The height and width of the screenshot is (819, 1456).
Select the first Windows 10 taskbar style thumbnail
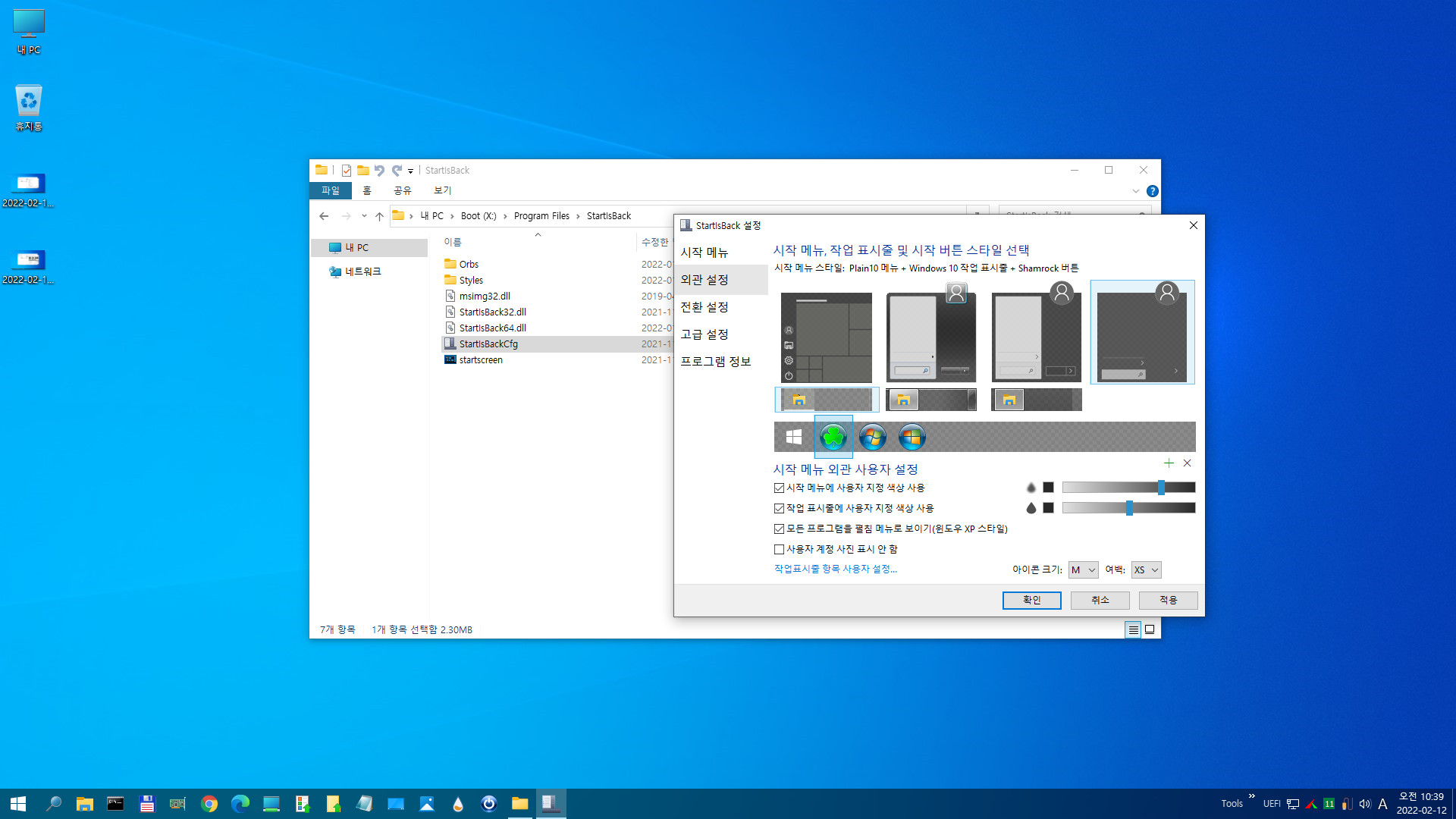click(x=827, y=400)
